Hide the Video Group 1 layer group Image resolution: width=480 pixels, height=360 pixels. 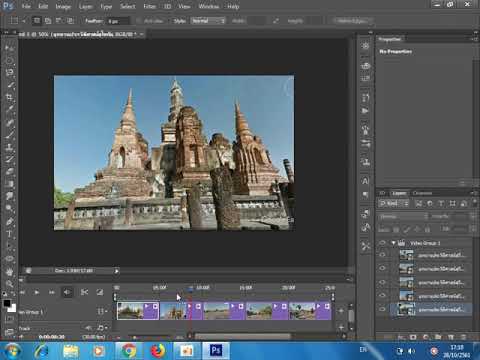point(382,243)
